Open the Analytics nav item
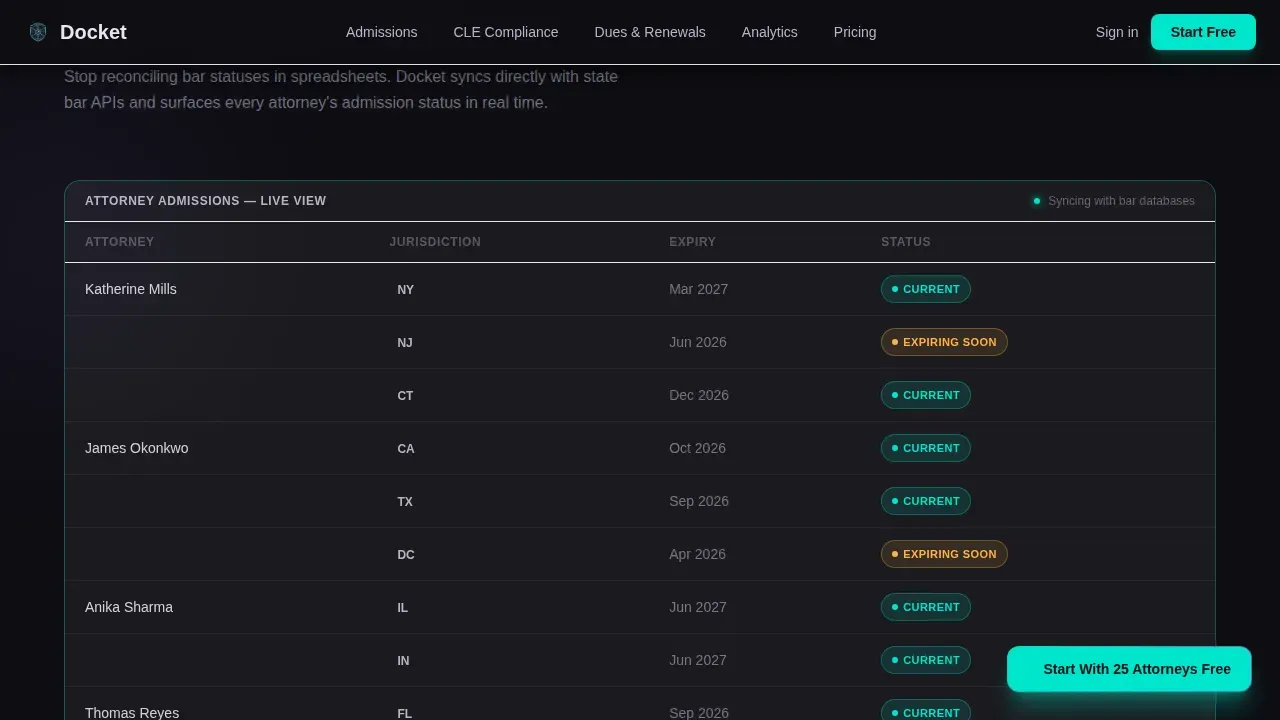Viewport: 1280px width, 720px height. (x=770, y=32)
